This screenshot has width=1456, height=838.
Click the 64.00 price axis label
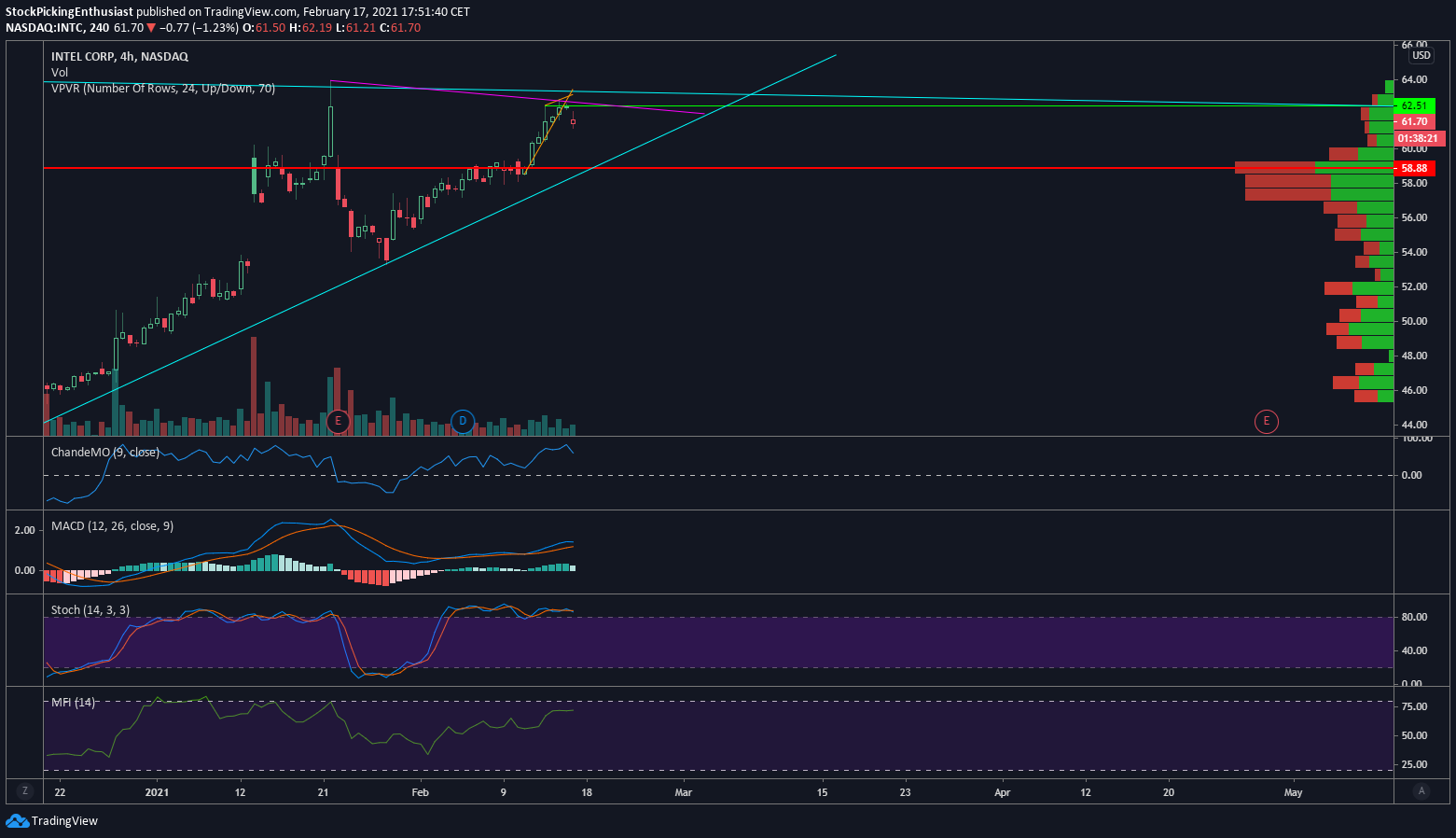1414,80
